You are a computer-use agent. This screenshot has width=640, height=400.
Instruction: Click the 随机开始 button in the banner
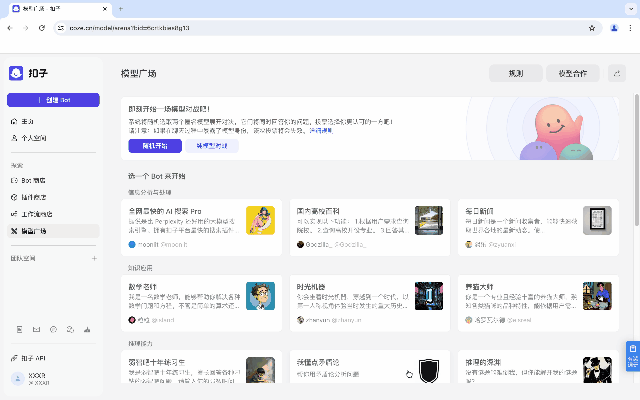click(x=154, y=145)
